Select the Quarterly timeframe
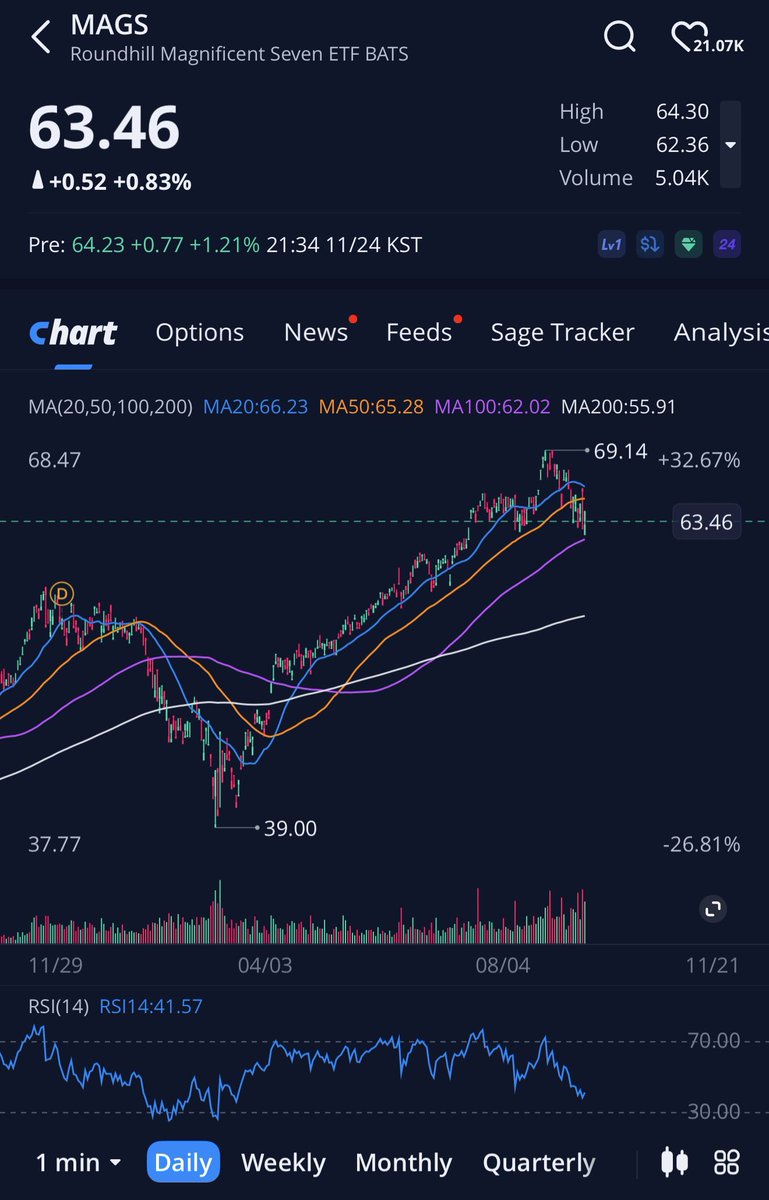This screenshot has height=1200, width=769. 539,1163
